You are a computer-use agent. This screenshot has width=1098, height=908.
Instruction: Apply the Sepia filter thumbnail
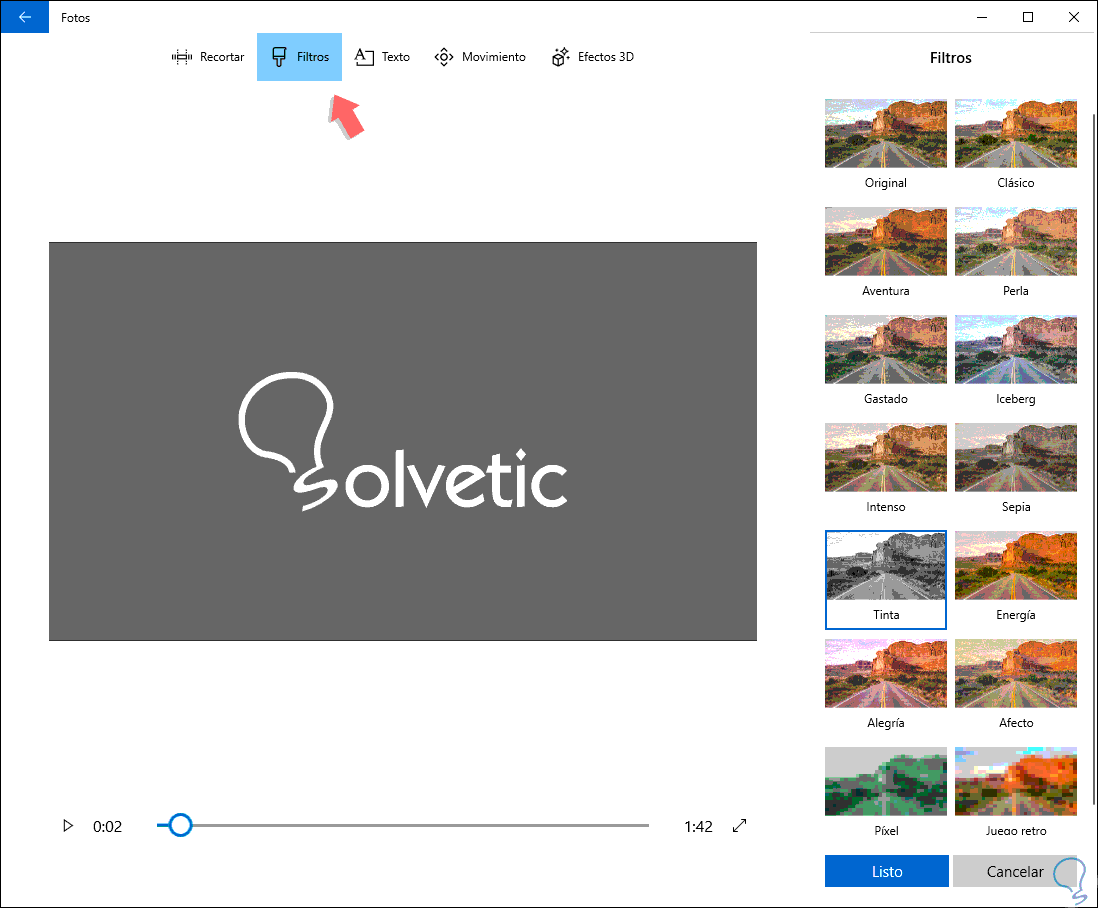1015,457
